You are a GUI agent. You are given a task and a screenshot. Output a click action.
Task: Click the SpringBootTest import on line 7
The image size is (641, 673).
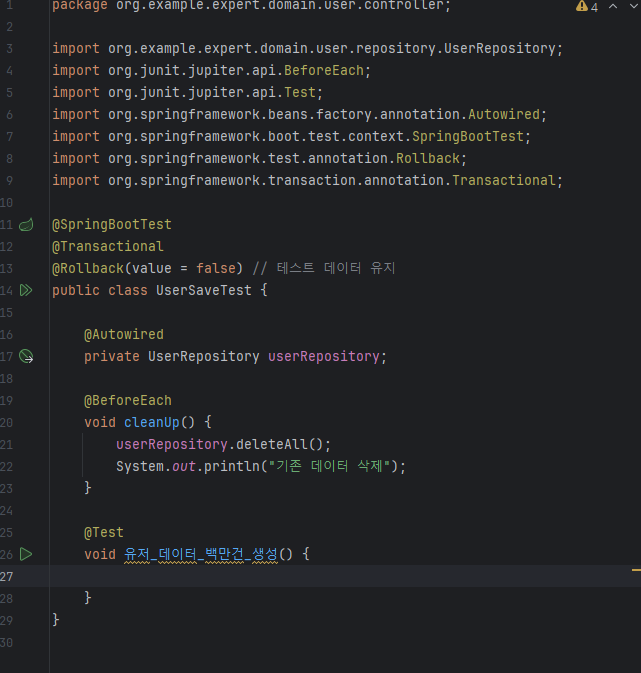click(291, 136)
